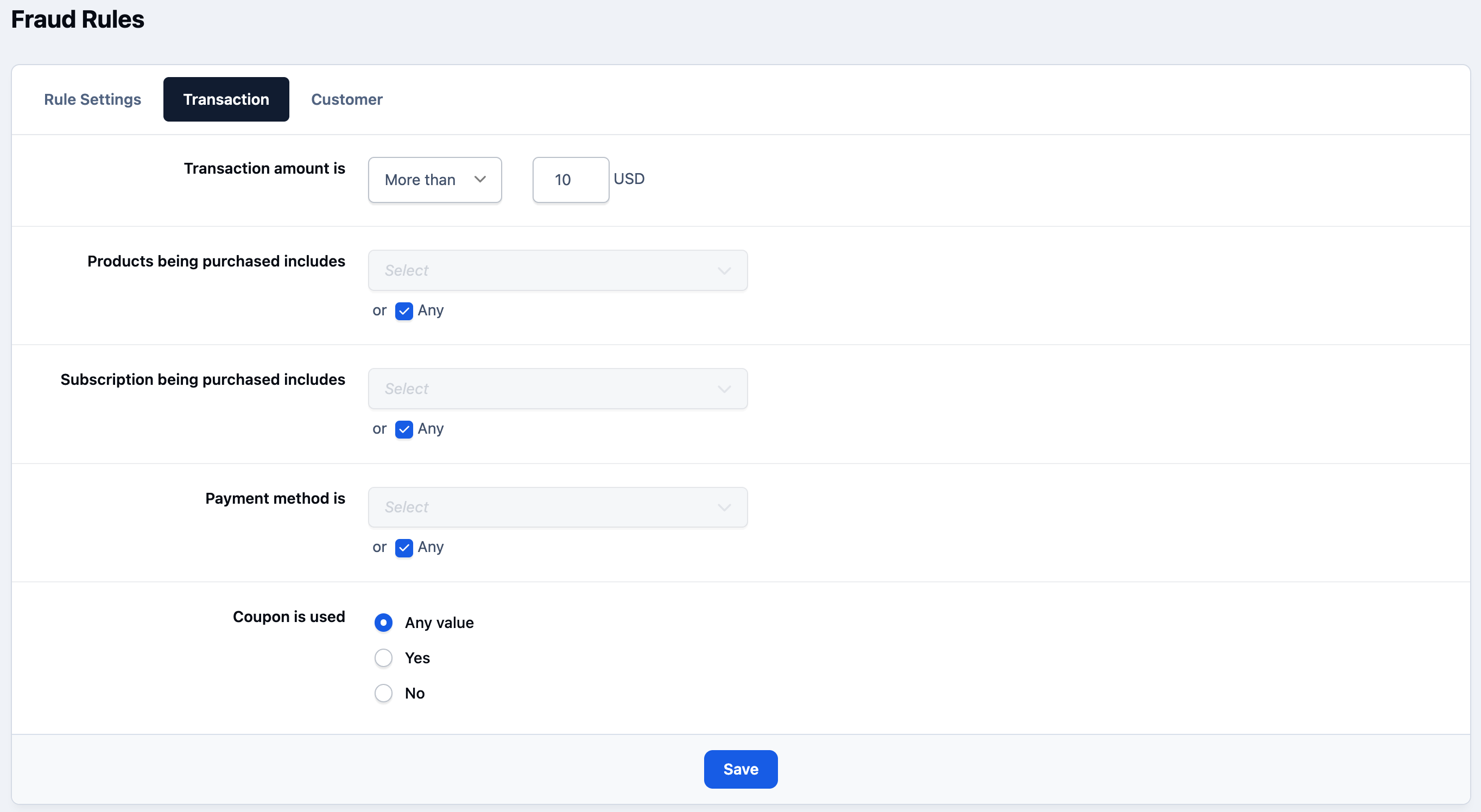
Task: Uncheck Any for Payment method
Action: (404, 548)
